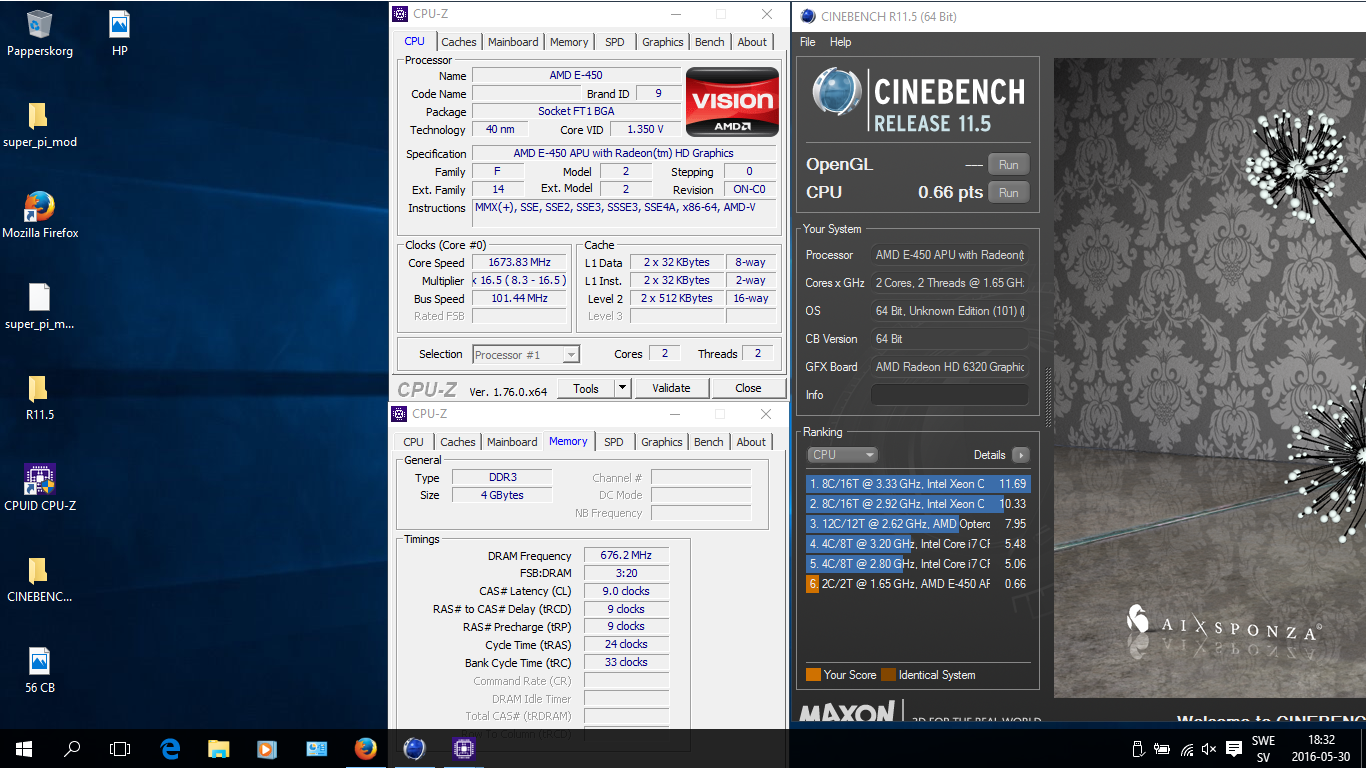The image size is (1366, 768).
Task: Launch Microsoft Edge from taskbar
Action: (170, 748)
